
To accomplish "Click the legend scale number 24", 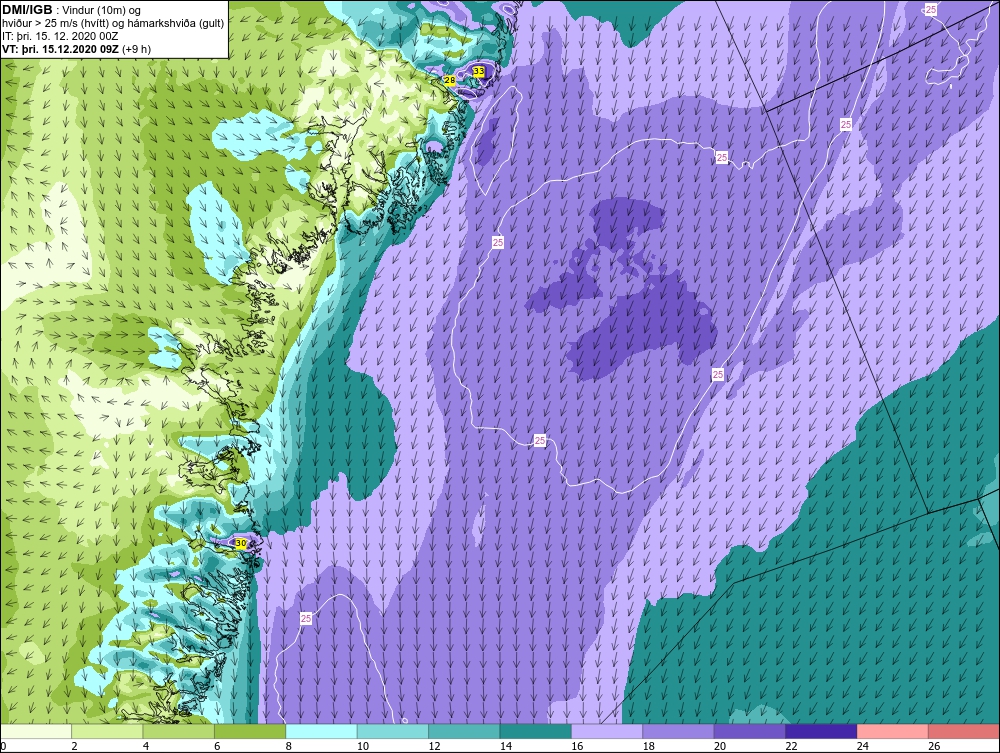I will click(x=863, y=746).
